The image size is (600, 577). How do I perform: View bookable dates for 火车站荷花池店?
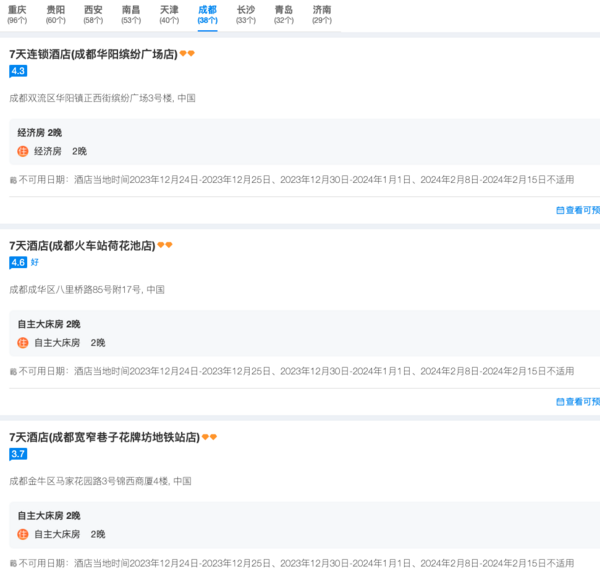(578, 401)
